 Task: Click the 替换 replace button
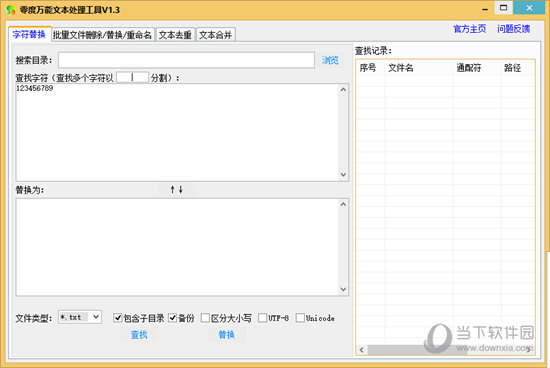coord(226,335)
